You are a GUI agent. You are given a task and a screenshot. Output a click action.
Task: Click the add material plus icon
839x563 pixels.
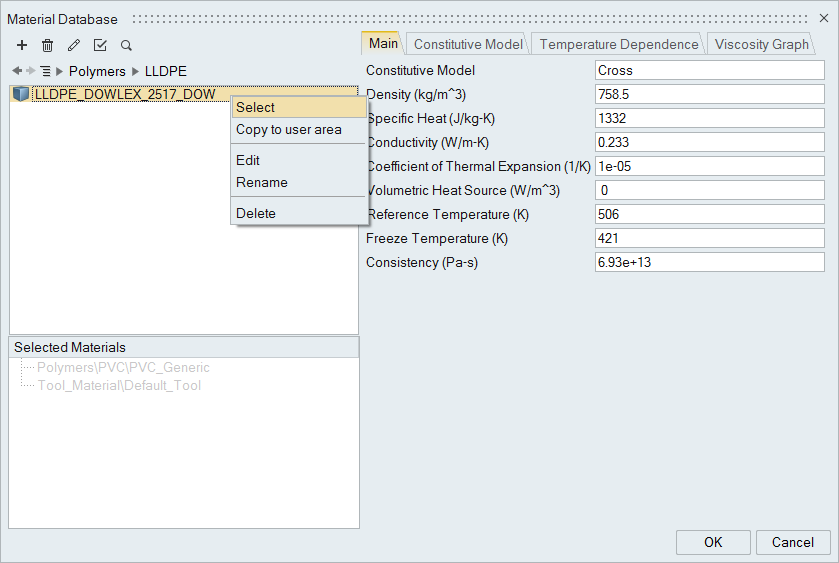pos(22,46)
